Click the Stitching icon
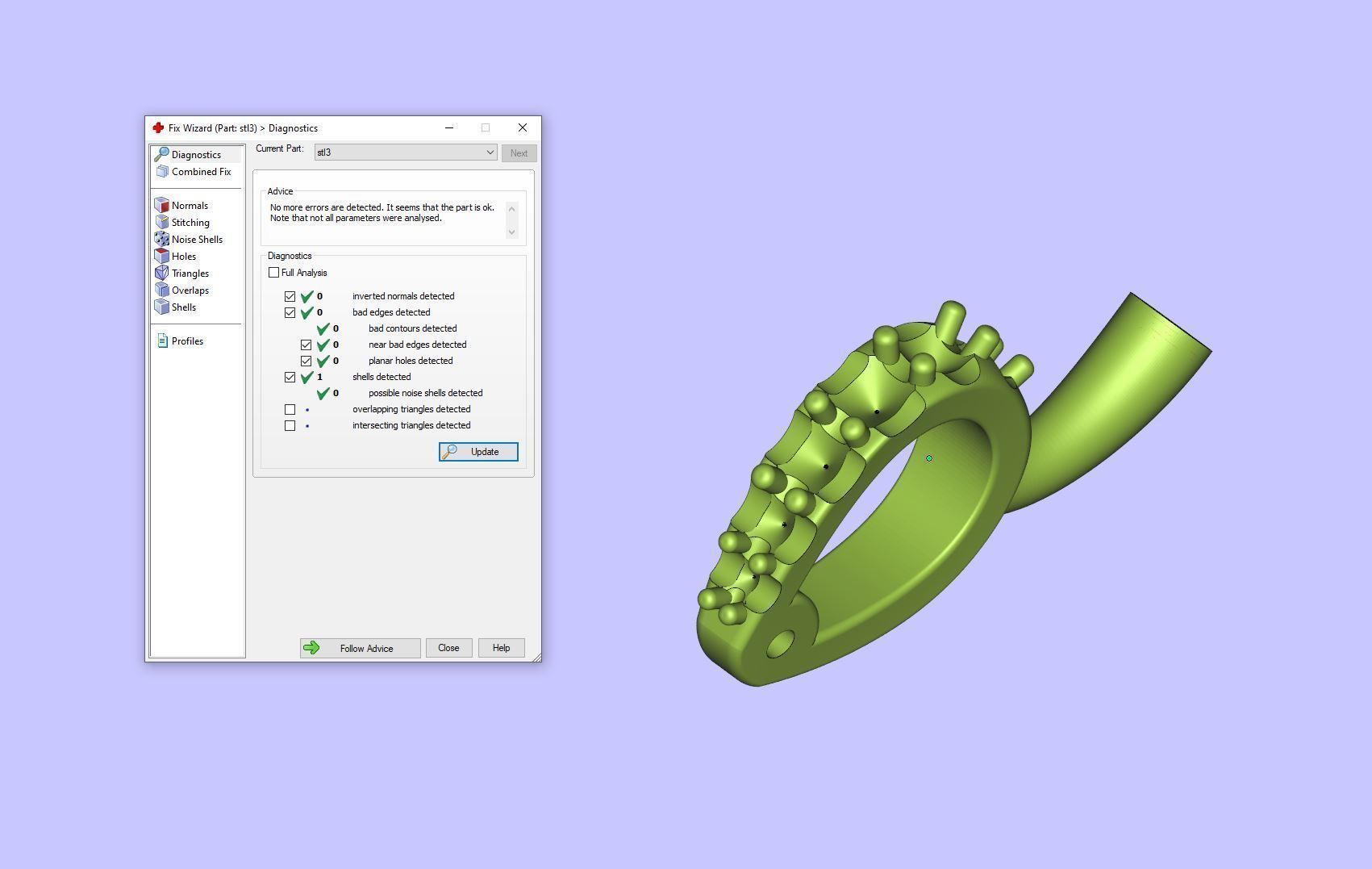Image resolution: width=1372 pixels, height=869 pixels. pos(162,222)
